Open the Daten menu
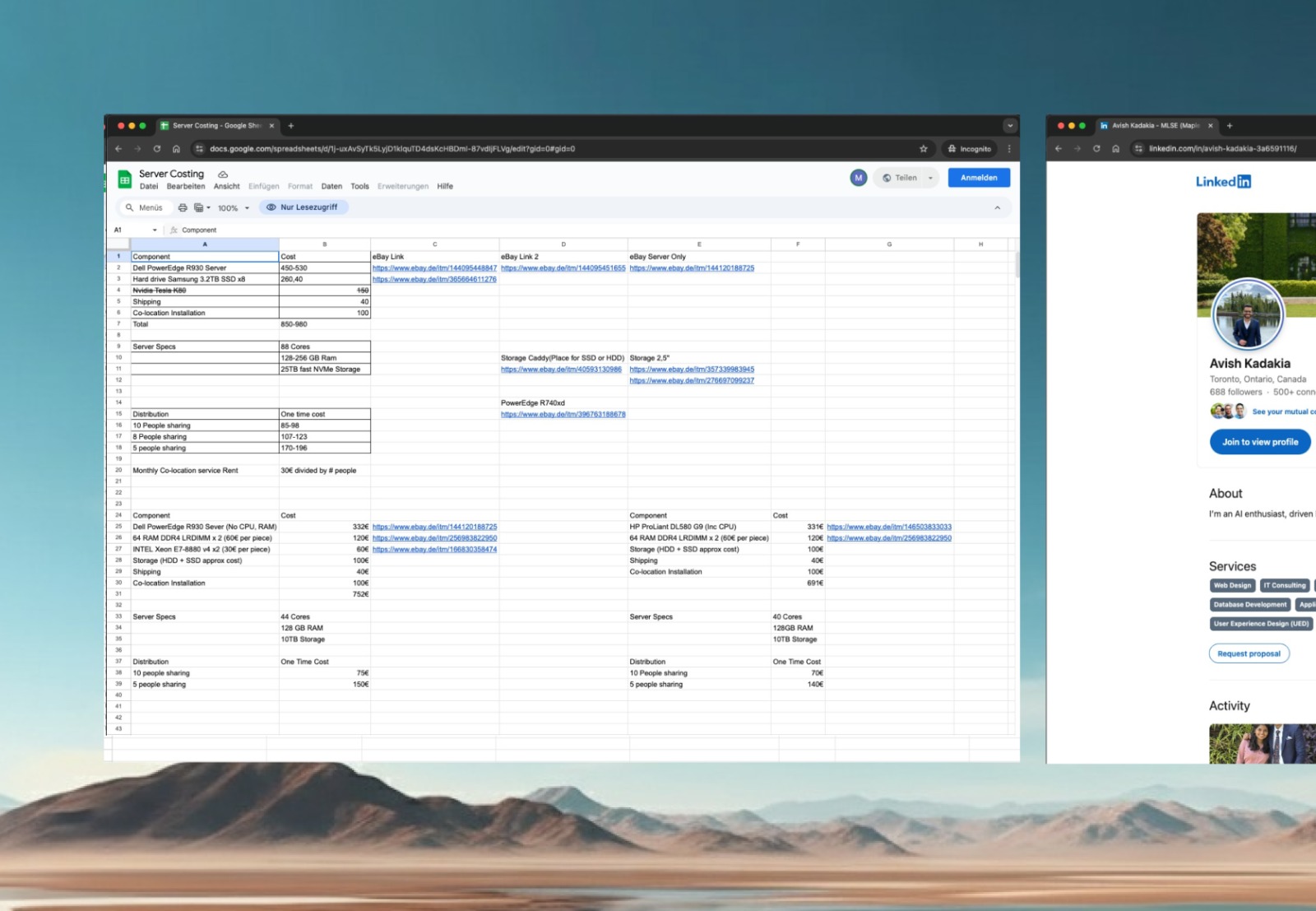The image size is (1316, 911). point(331,187)
